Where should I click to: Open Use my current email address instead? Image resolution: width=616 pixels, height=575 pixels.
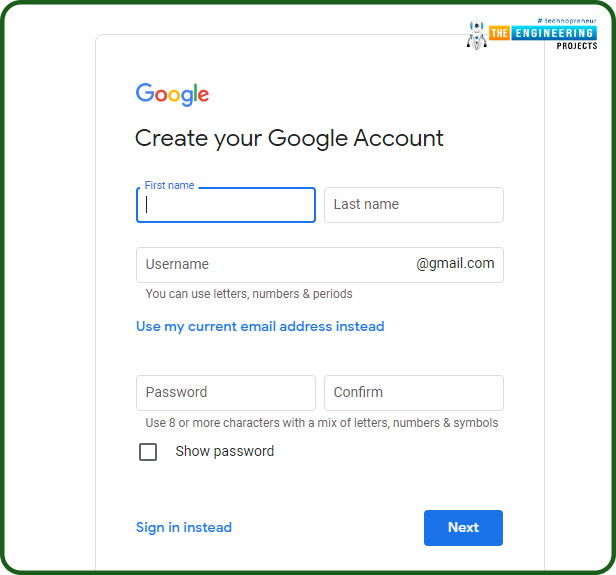coord(260,327)
